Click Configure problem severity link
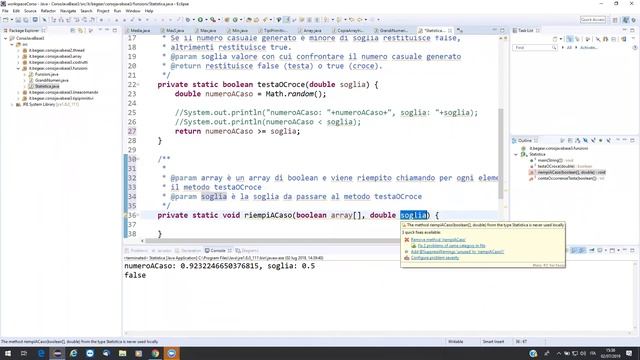The width and height of the screenshot is (640, 360). (x=435, y=258)
